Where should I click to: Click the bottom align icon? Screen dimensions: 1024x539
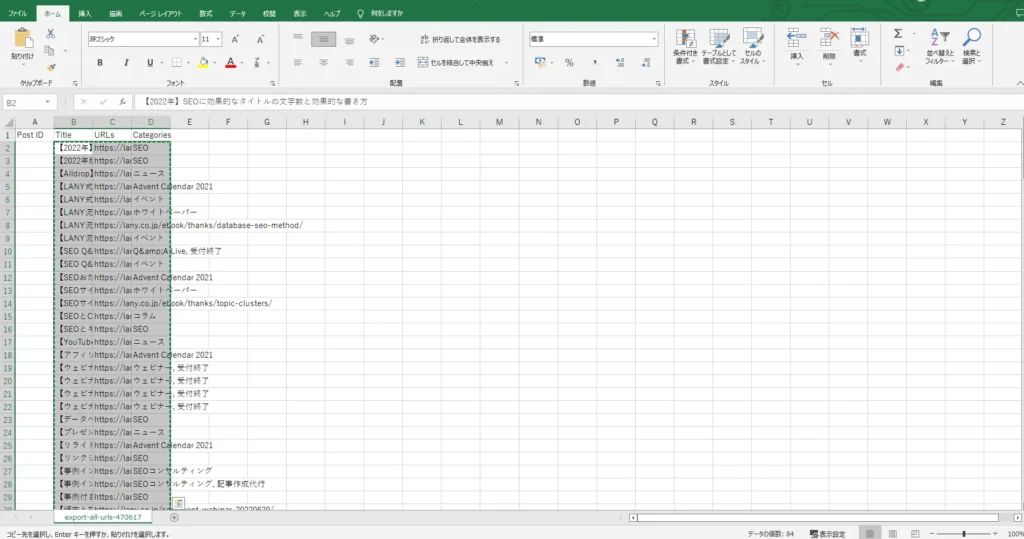(349, 39)
